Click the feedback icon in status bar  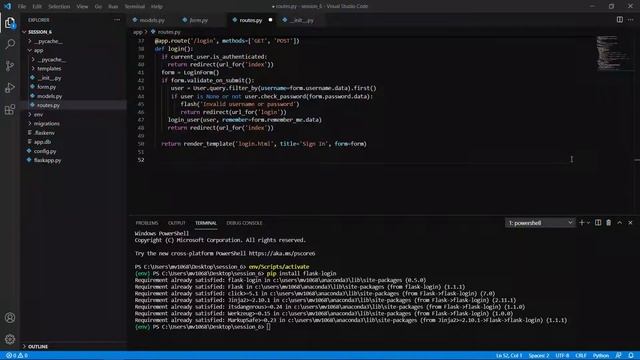(x=619, y=356)
